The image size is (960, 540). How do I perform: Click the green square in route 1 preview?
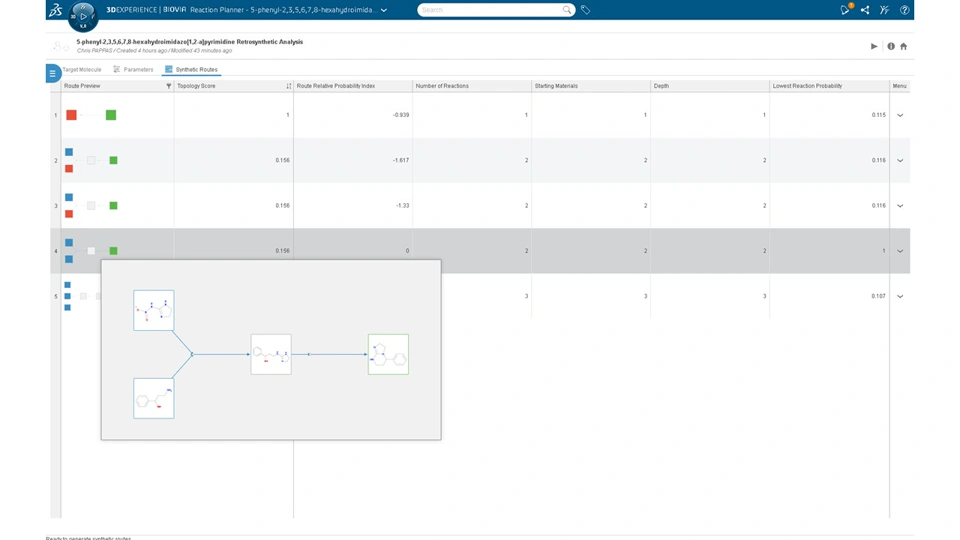[111, 115]
